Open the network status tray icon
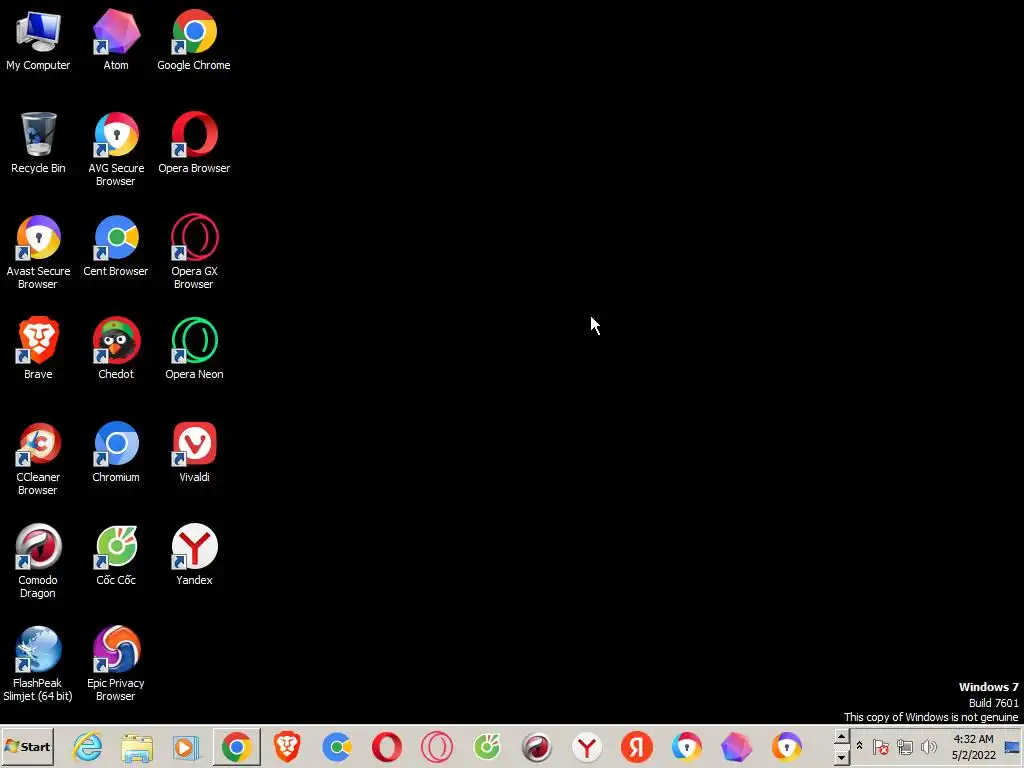Screen dimensions: 1024x768 904,746
